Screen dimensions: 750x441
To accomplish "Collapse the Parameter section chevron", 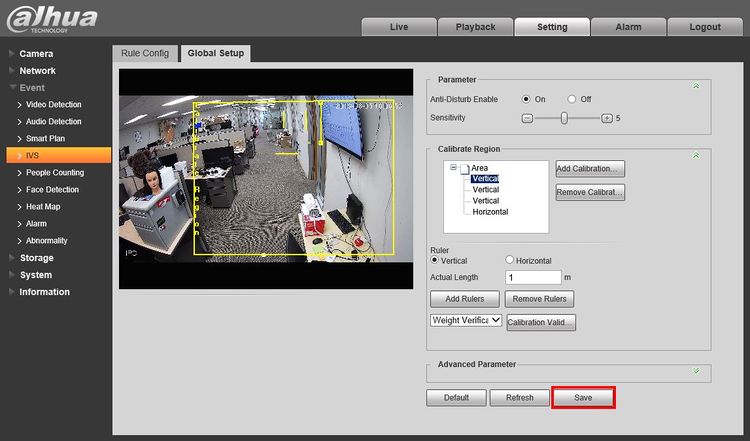I will tap(696, 86).
